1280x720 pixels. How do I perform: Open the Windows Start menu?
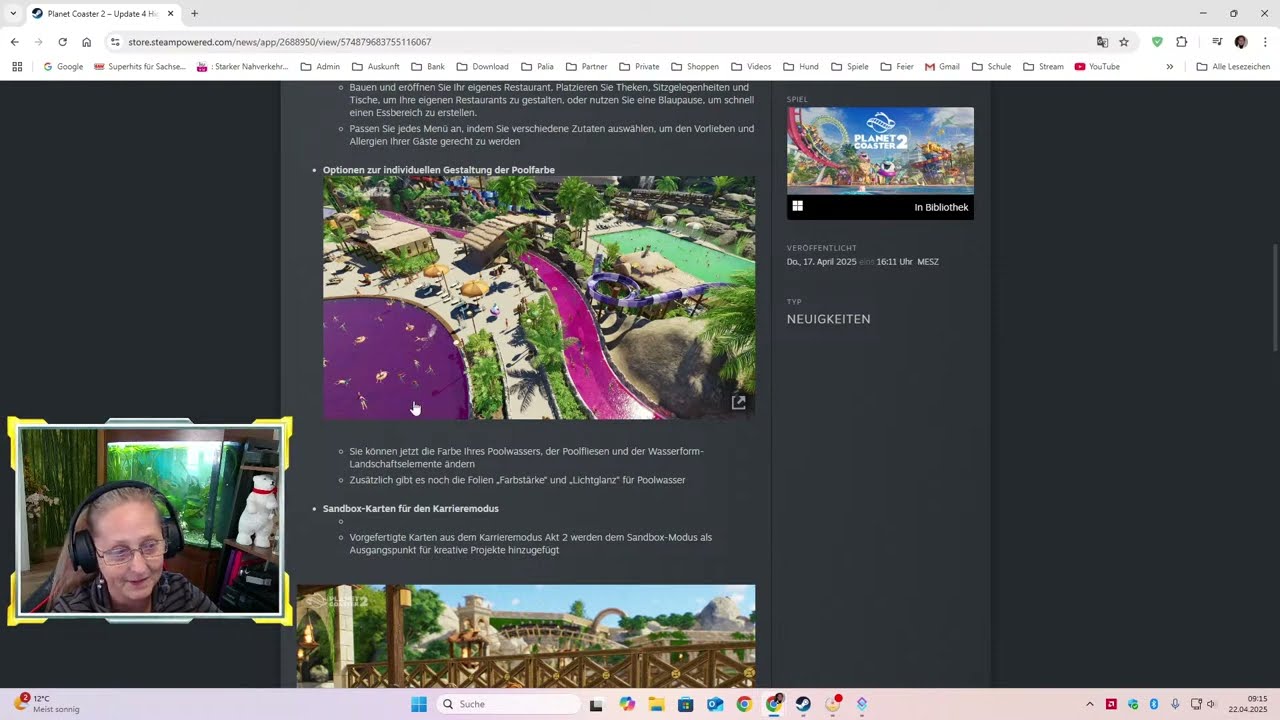point(419,704)
